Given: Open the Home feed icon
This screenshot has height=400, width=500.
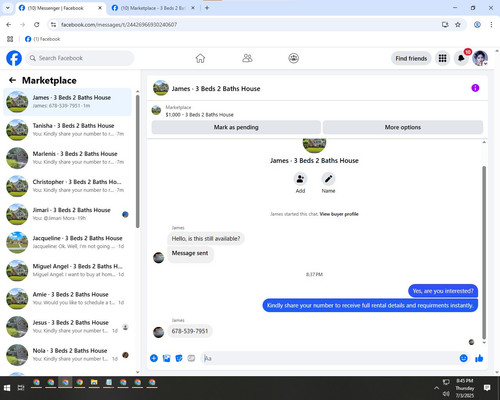Looking at the screenshot, I should pyautogui.click(x=200, y=58).
